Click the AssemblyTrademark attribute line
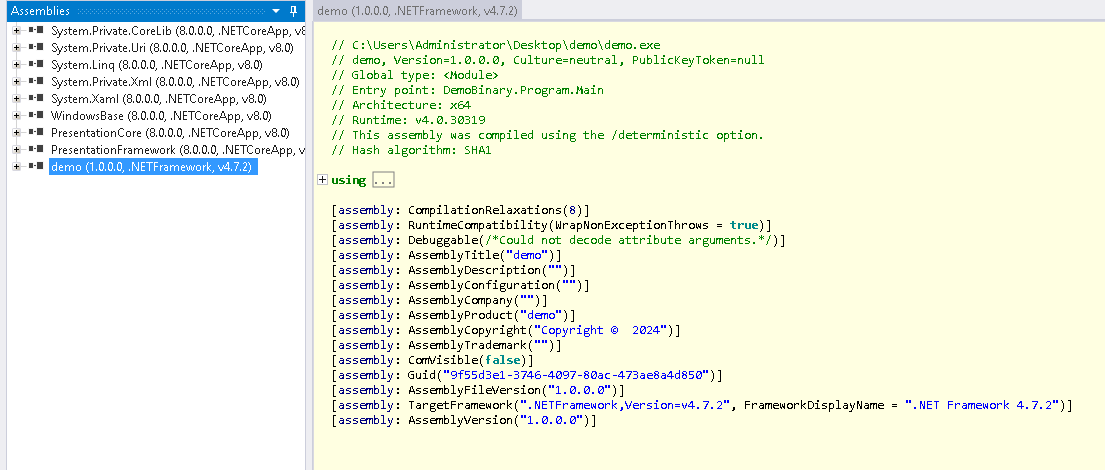Screen dimensions: 1105x470 pyautogui.click(x=447, y=345)
